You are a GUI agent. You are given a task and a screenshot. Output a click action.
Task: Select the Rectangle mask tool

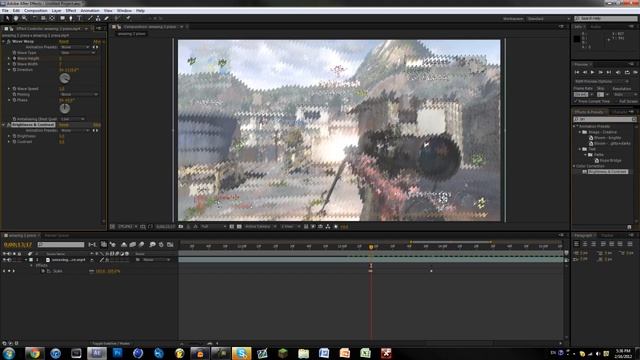(x=62, y=18)
